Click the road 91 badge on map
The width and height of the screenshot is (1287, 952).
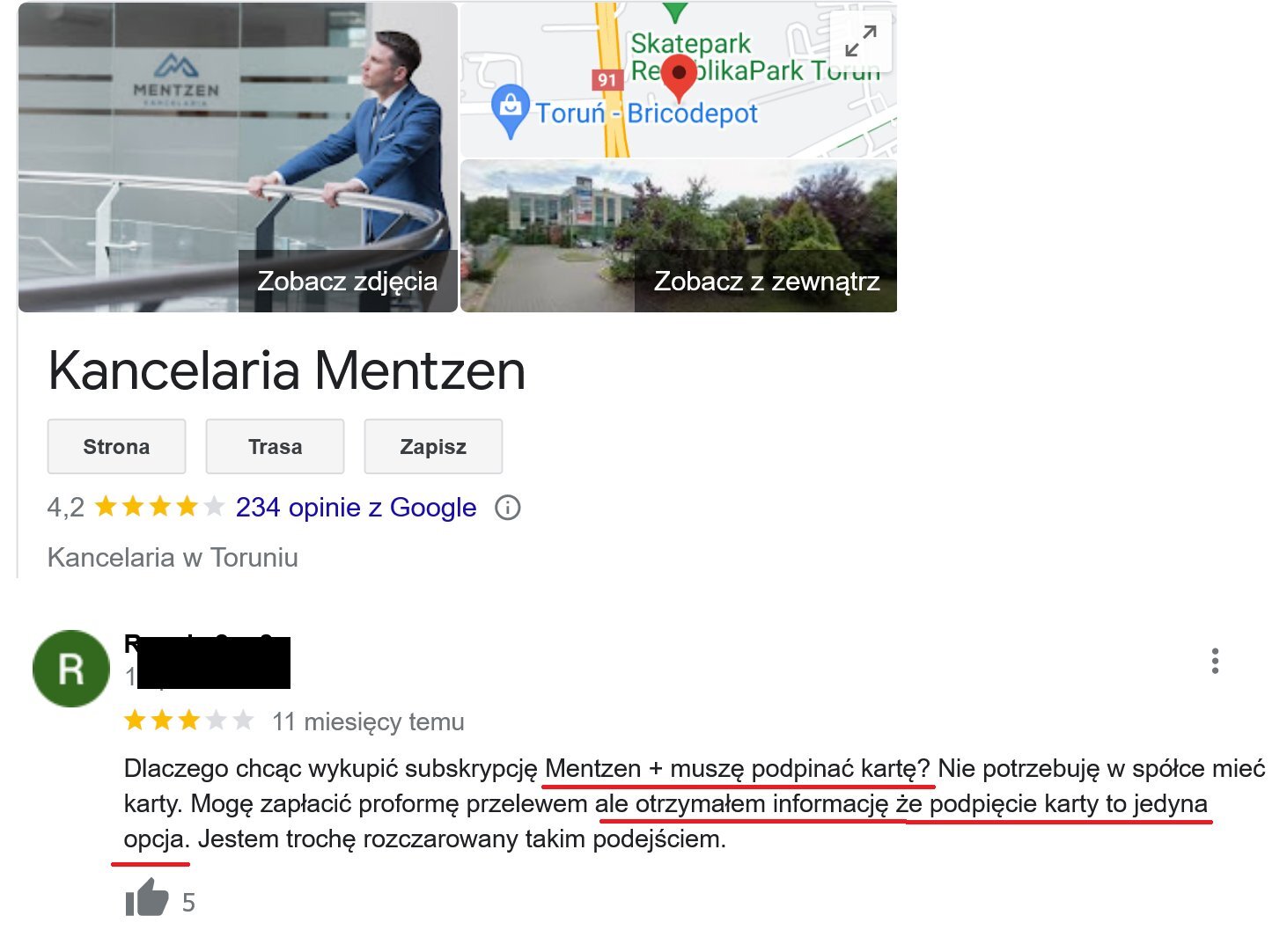(x=607, y=80)
